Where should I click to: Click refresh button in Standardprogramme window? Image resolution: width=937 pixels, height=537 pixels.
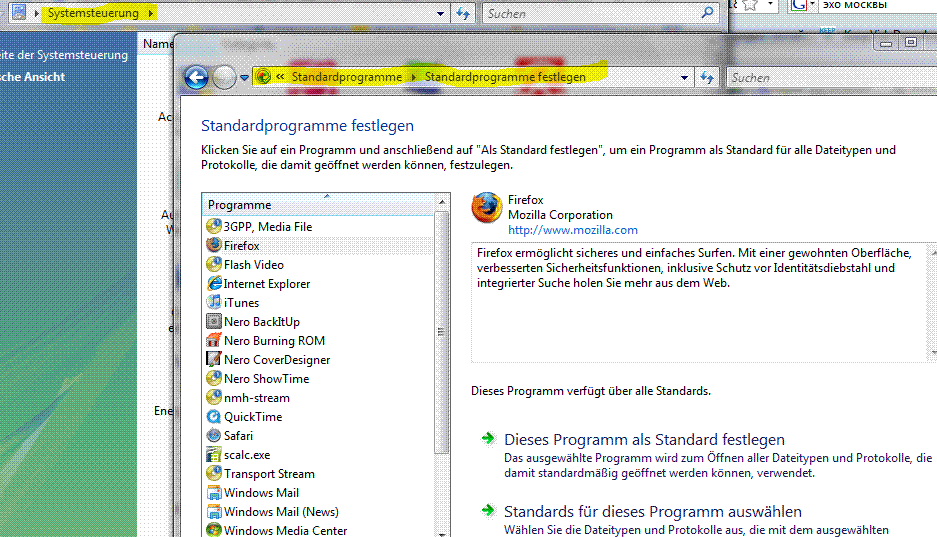tap(707, 78)
